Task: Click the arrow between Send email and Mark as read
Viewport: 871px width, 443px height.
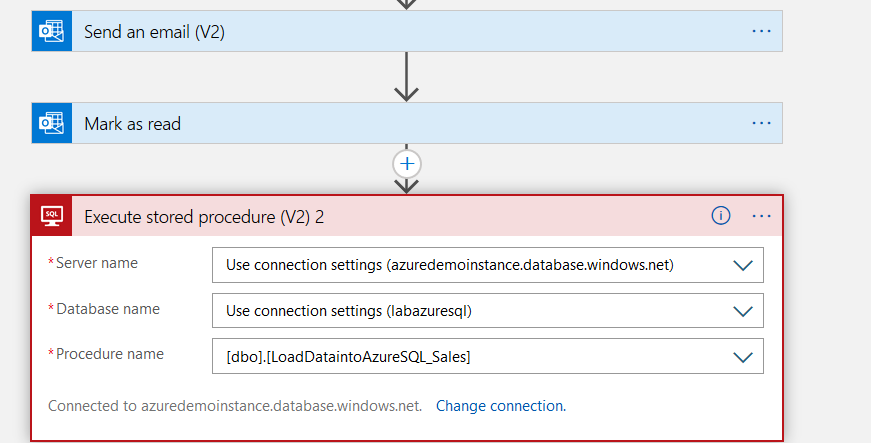Action: point(406,77)
